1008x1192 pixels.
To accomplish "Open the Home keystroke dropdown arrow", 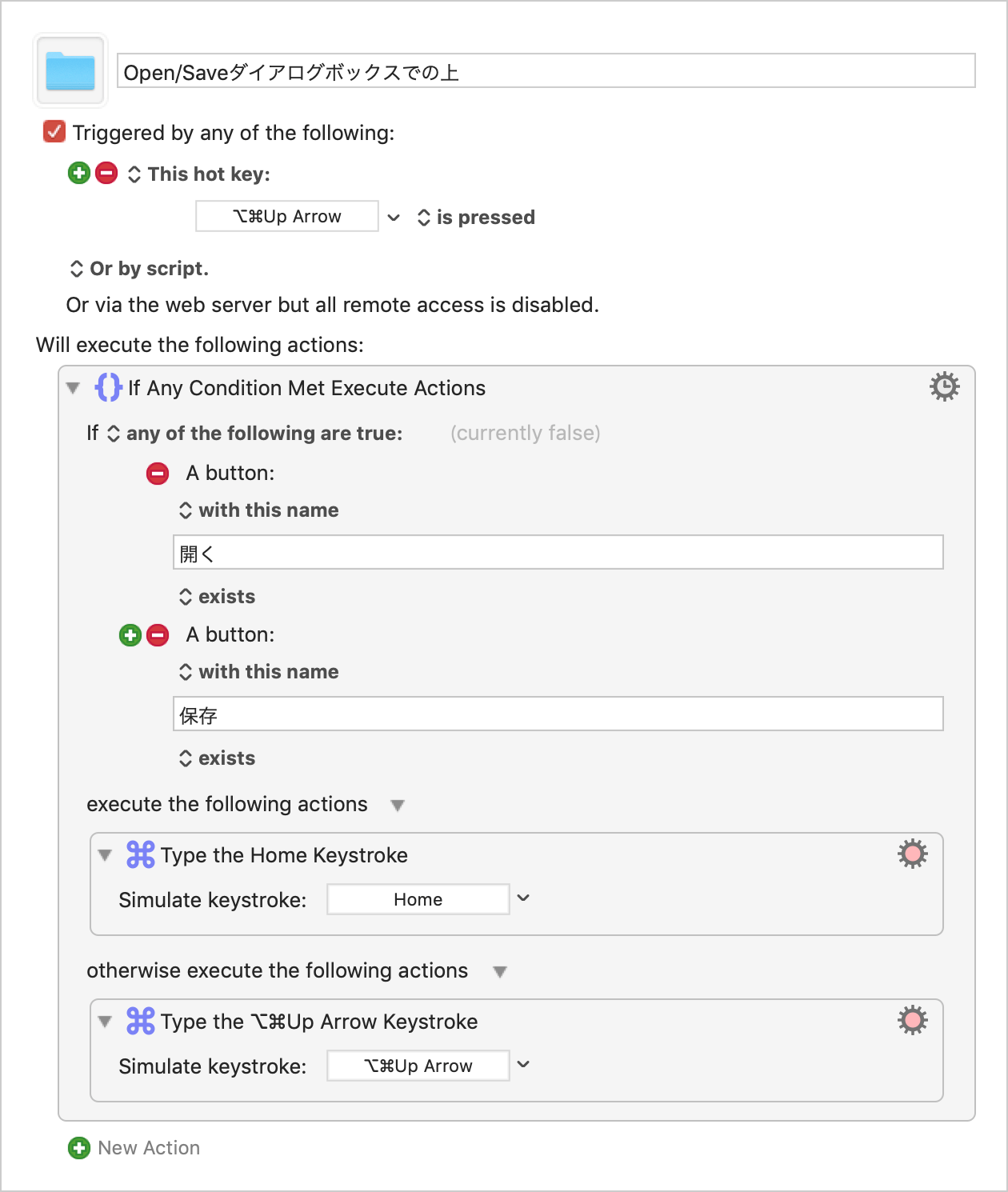I will pyautogui.click(x=523, y=898).
